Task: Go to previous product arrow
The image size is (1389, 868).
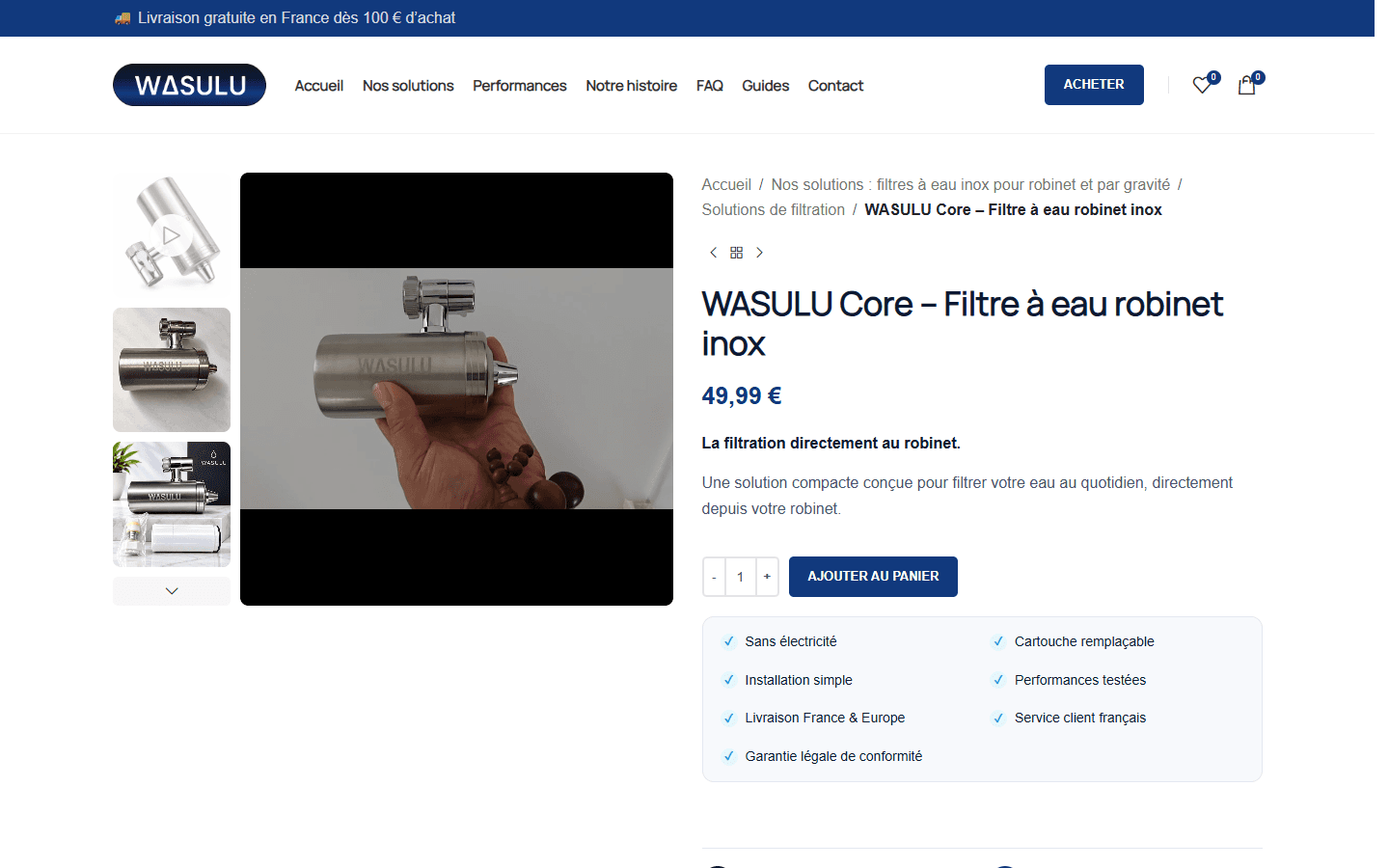Action: tap(713, 253)
